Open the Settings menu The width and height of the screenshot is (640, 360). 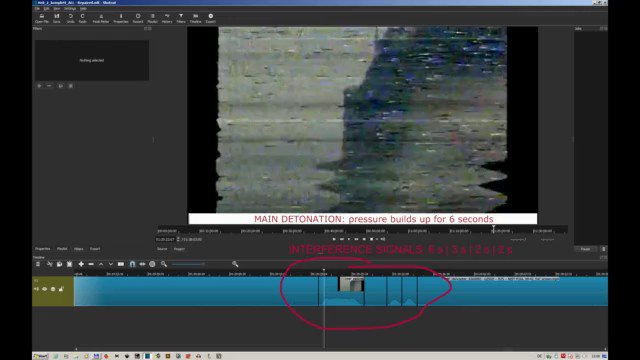pyautogui.click(x=70, y=9)
